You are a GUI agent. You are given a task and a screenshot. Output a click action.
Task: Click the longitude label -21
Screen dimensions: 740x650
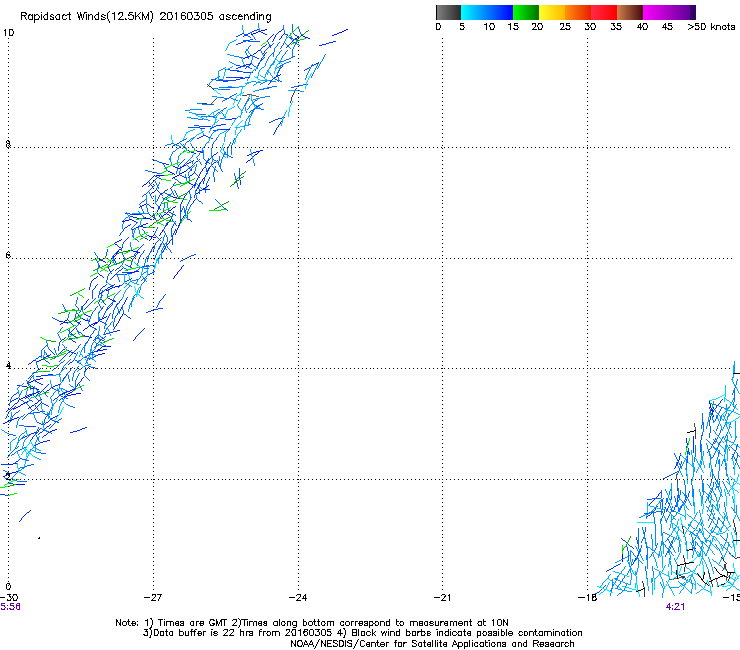point(442,598)
